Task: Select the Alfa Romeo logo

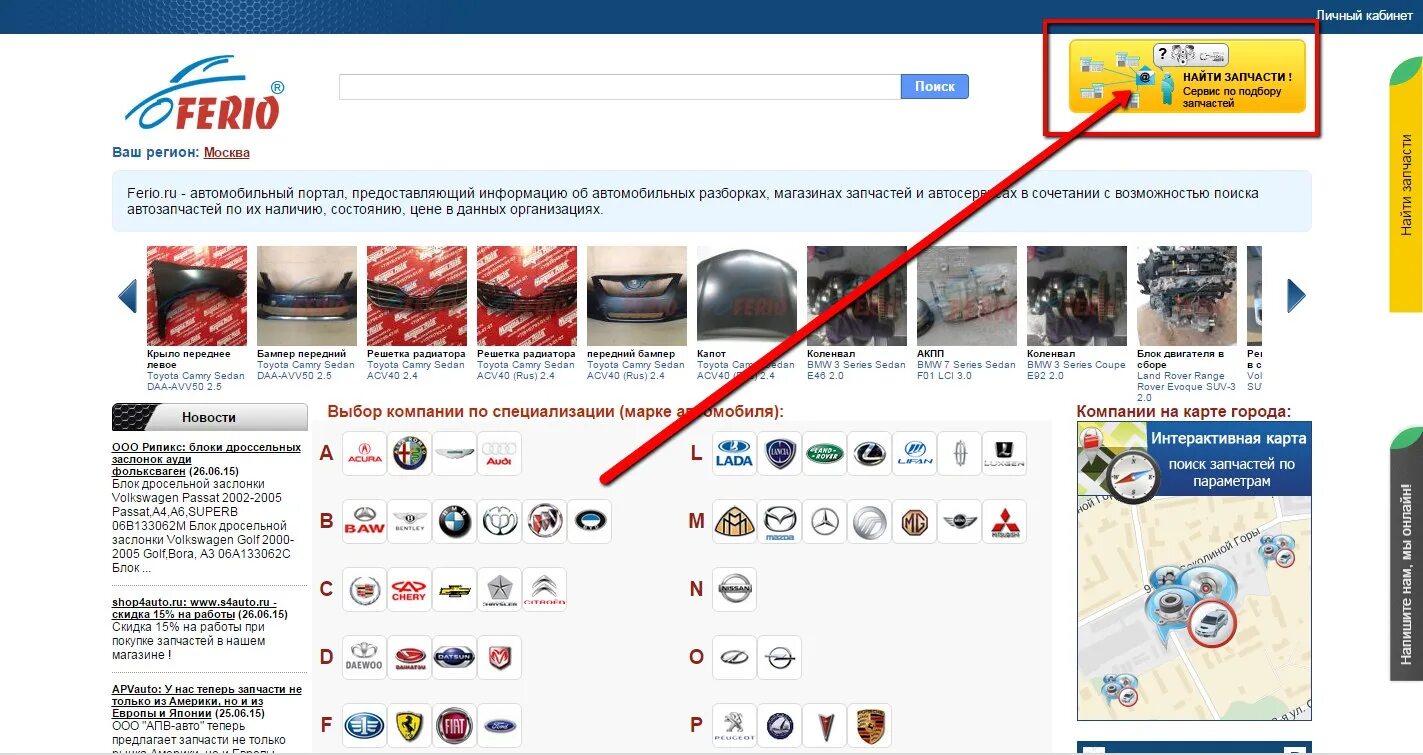Action: click(x=409, y=454)
